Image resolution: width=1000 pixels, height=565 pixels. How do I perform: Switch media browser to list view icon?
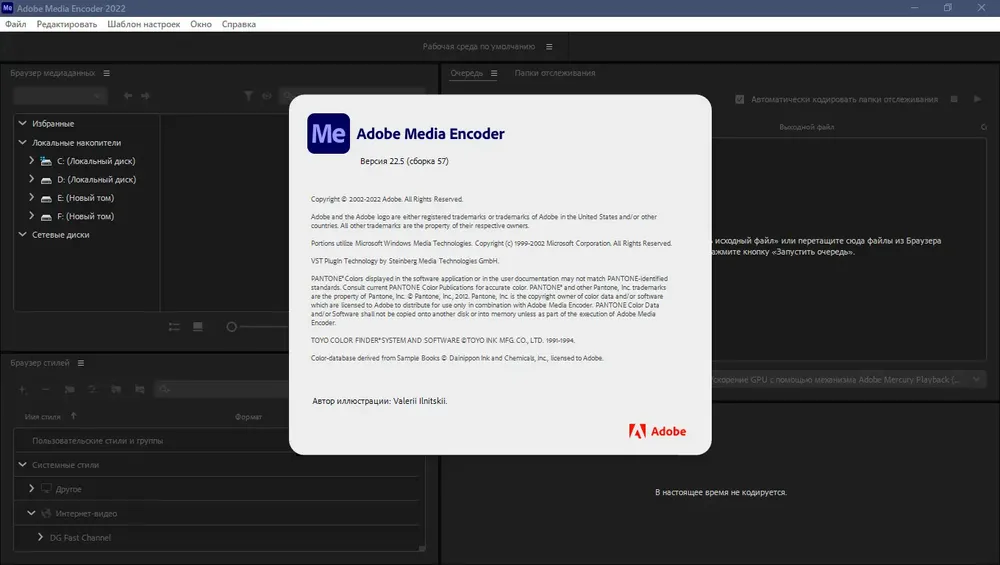point(174,327)
